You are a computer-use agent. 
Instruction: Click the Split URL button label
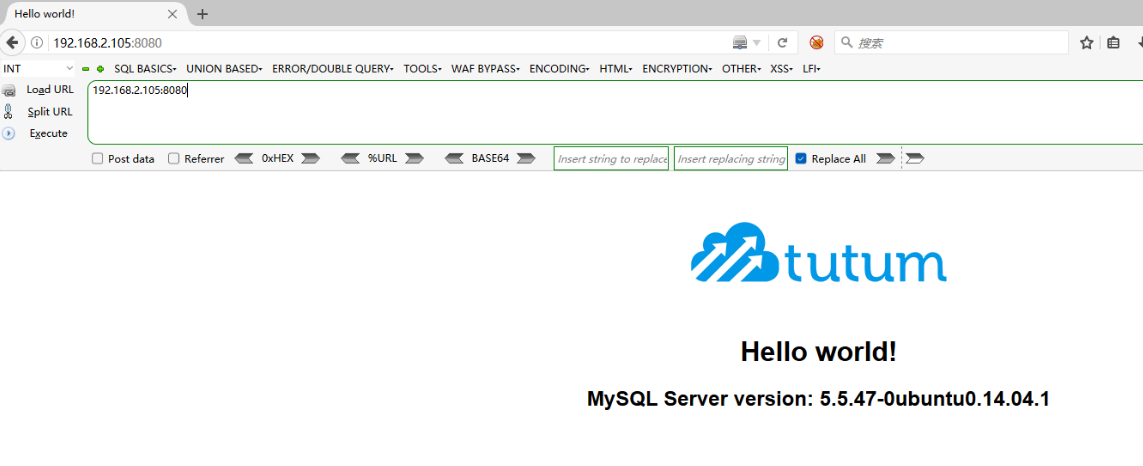(50, 112)
